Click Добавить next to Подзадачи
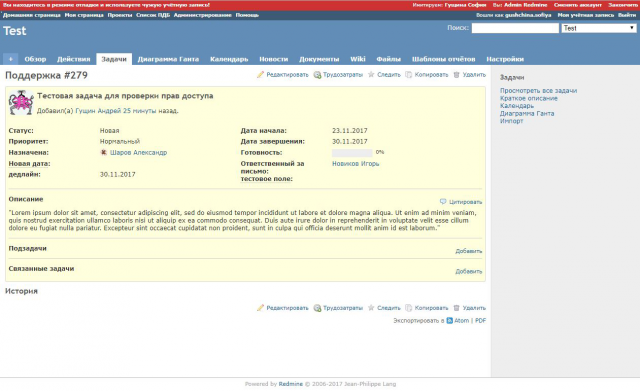 coord(469,251)
